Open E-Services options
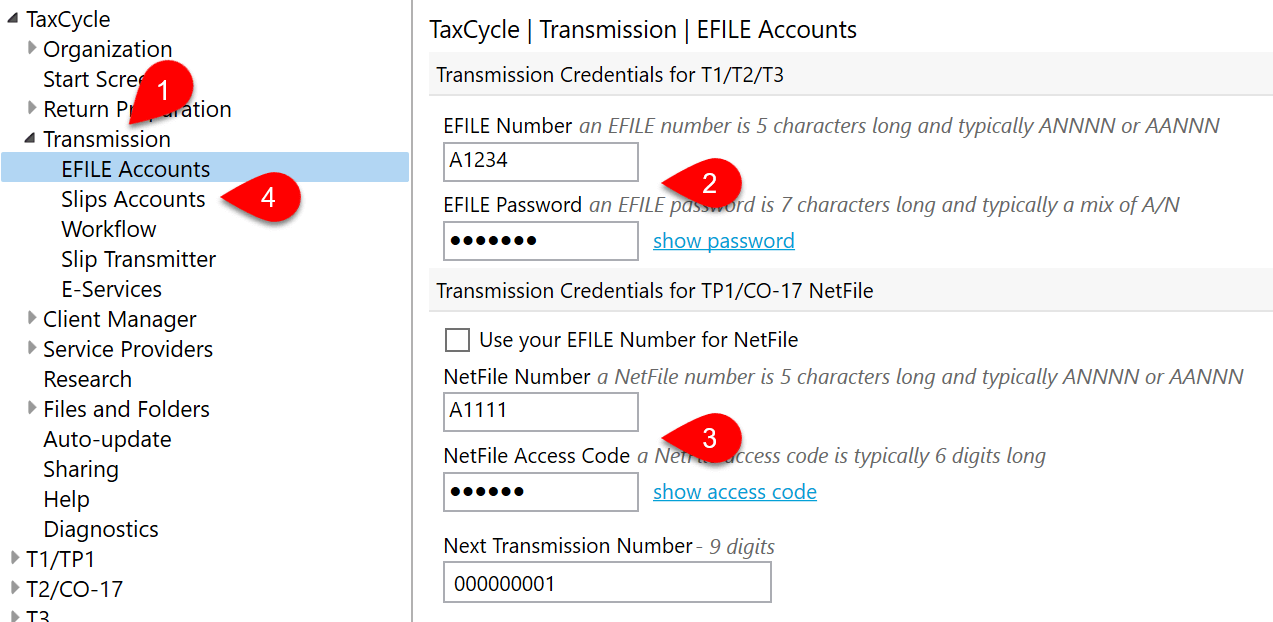Screen dimensions: 1273x622 pos(111,289)
